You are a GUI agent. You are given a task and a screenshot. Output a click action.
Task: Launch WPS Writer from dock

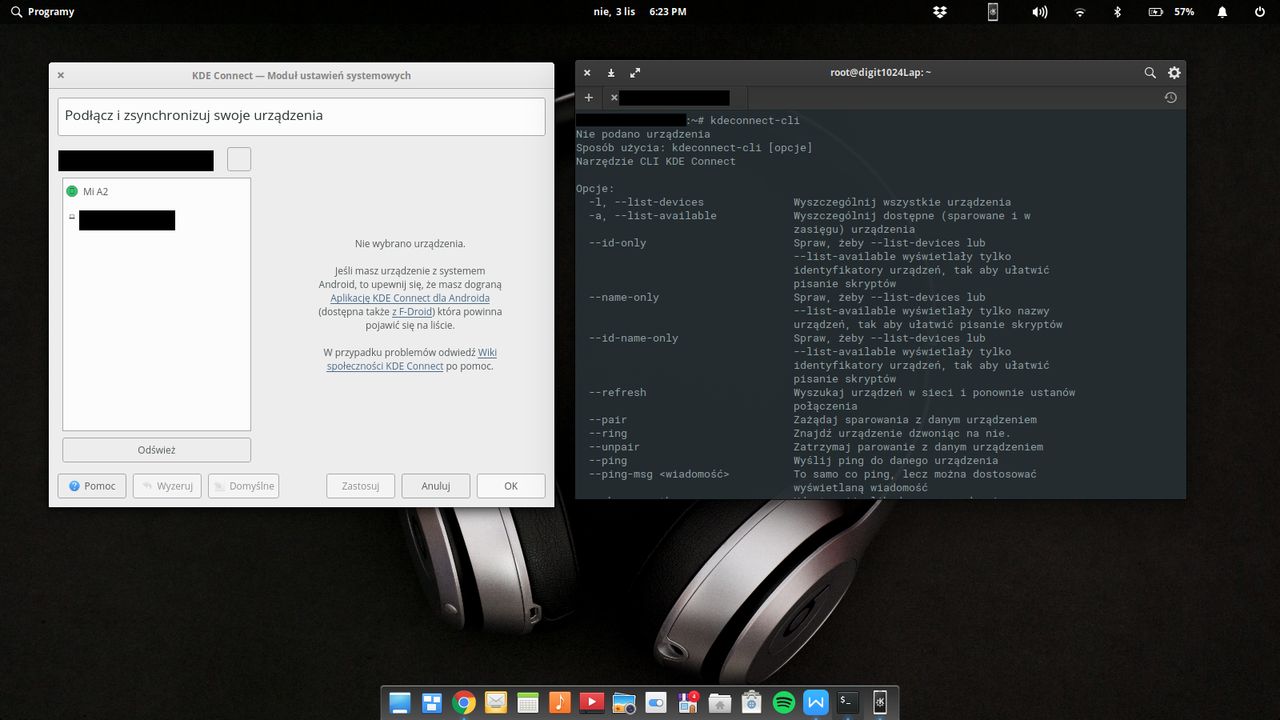(x=816, y=703)
